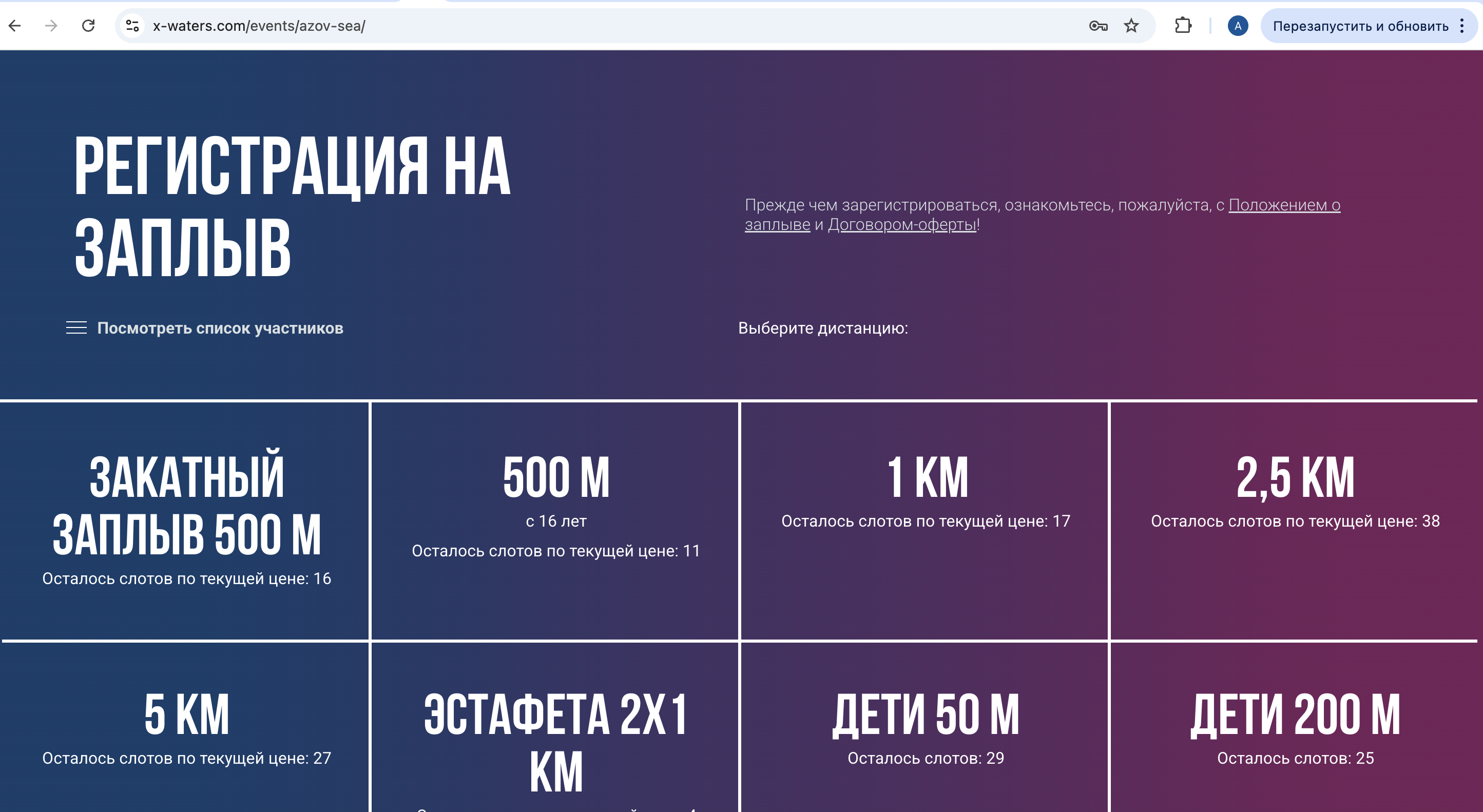Viewport: 1483px width, 812px height.
Task: Open the profile avatar A
Action: point(1238,26)
